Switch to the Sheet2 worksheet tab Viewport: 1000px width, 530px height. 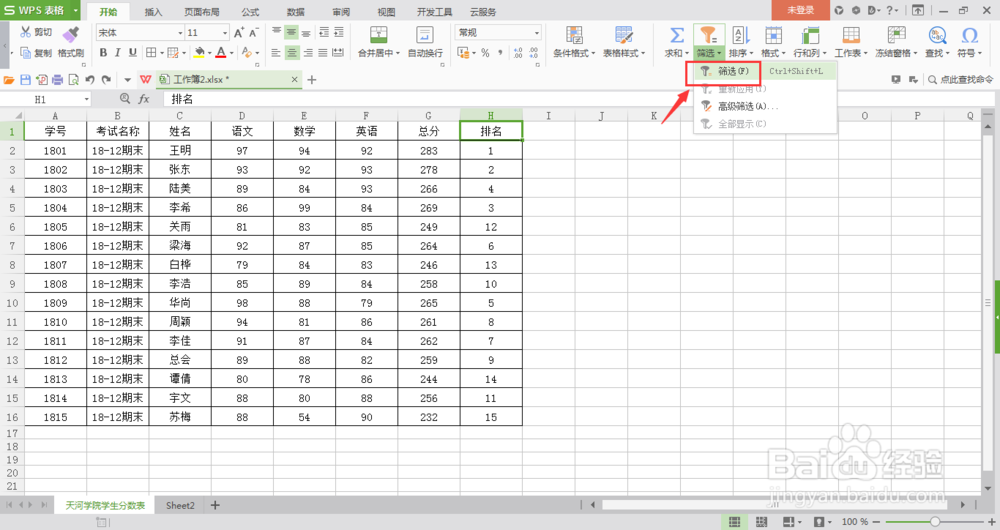[x=180, y=505]
